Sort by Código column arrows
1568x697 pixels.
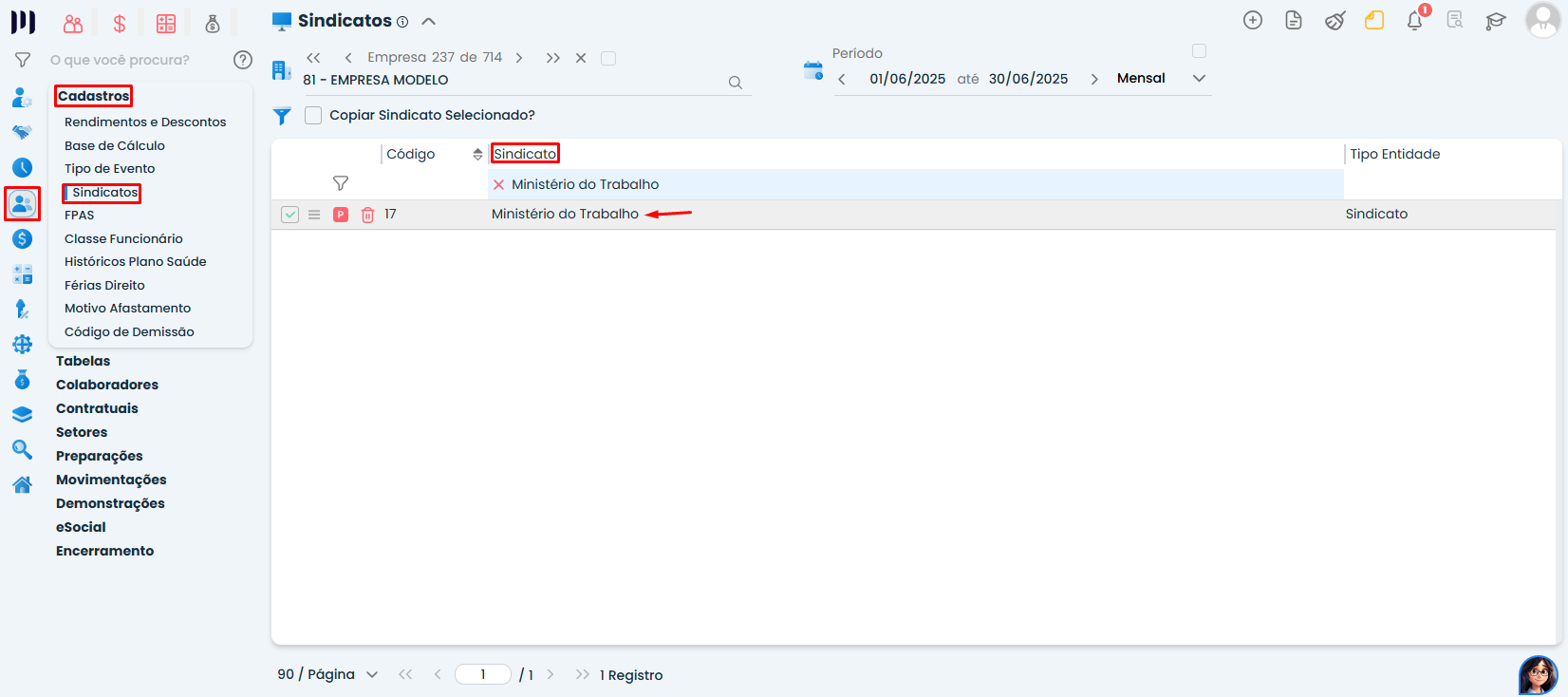477,154
